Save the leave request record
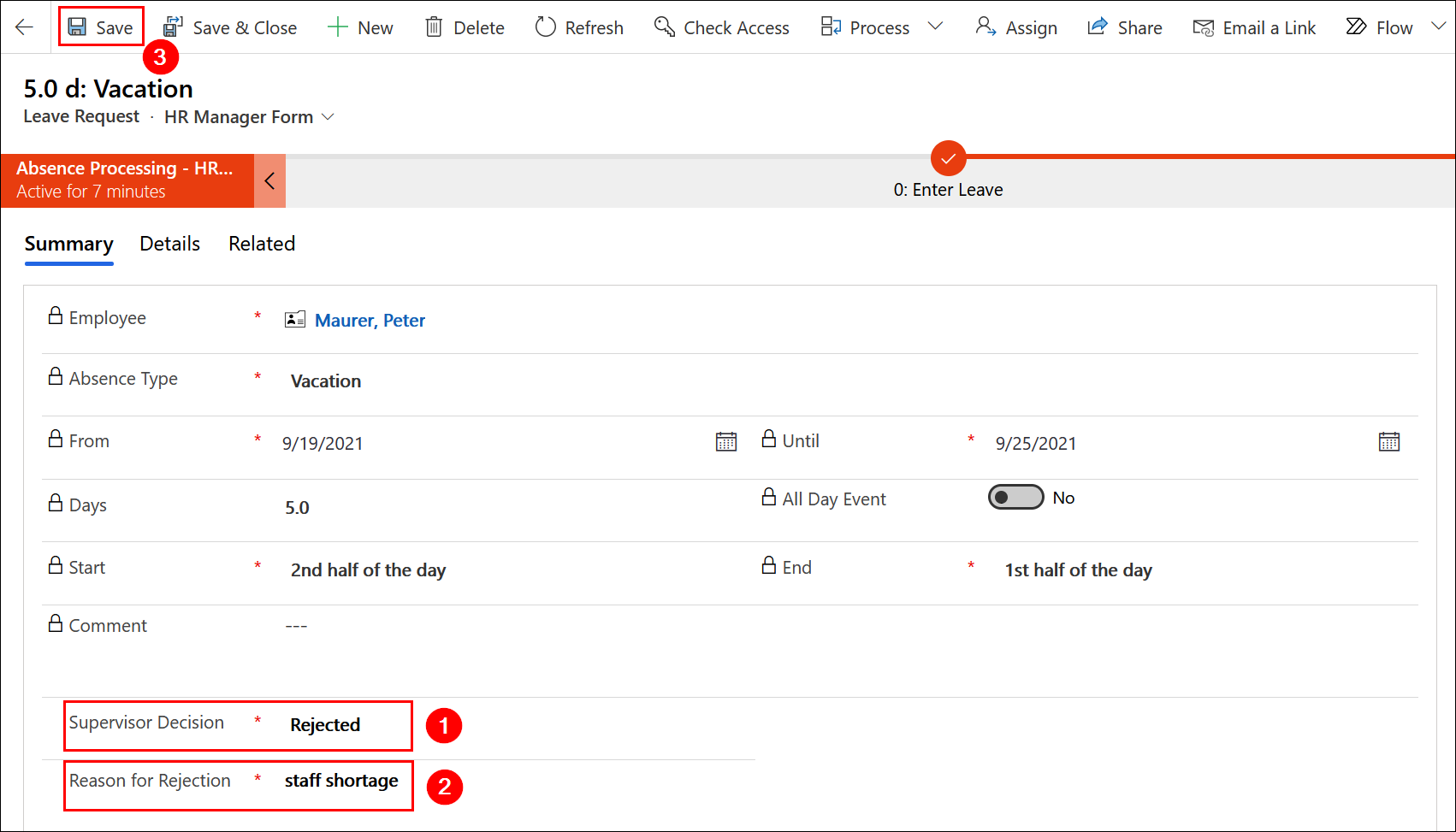The height and width of the screenshot is (832, 1456). point(101,27)
